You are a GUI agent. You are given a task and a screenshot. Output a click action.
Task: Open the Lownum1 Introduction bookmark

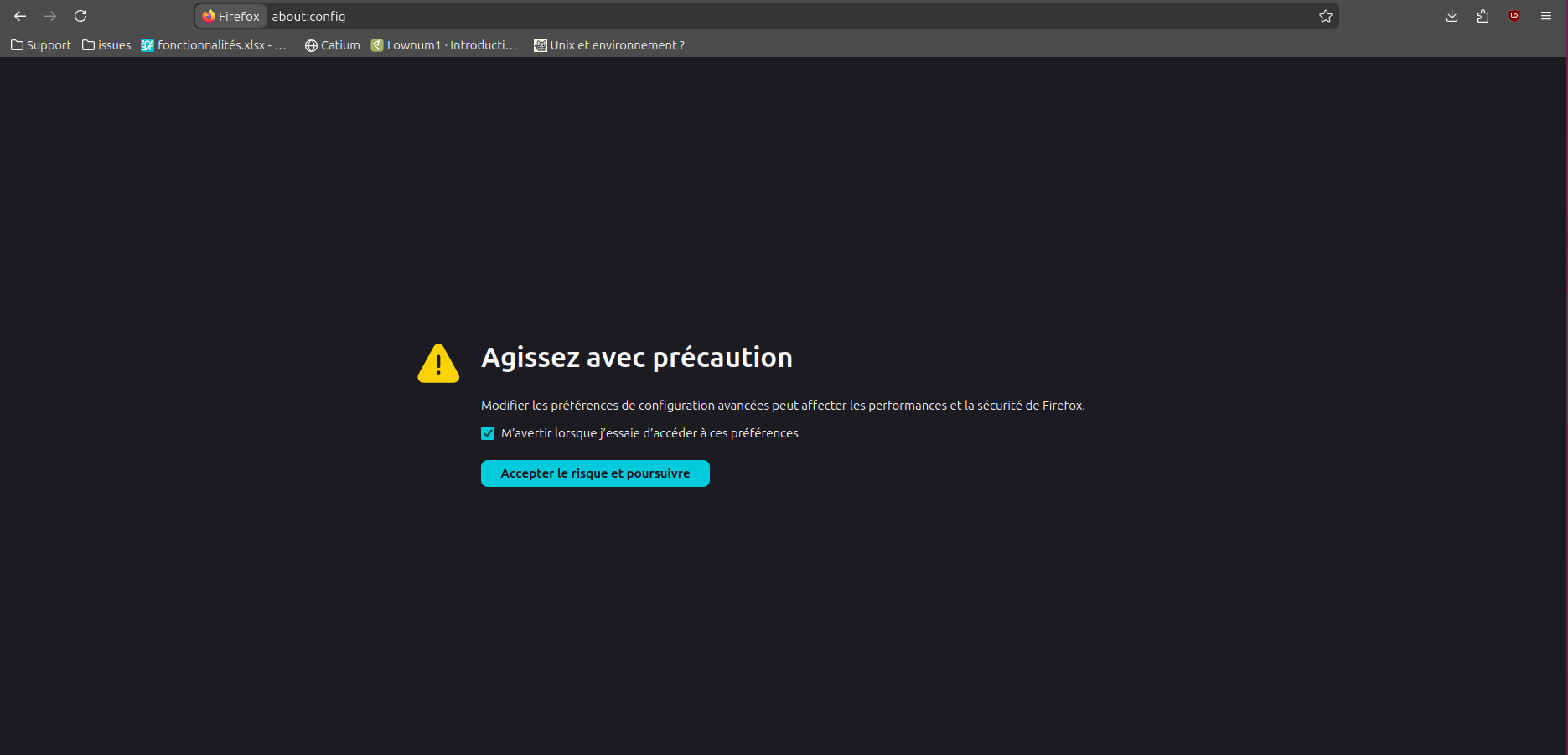[x=444, y=45]
